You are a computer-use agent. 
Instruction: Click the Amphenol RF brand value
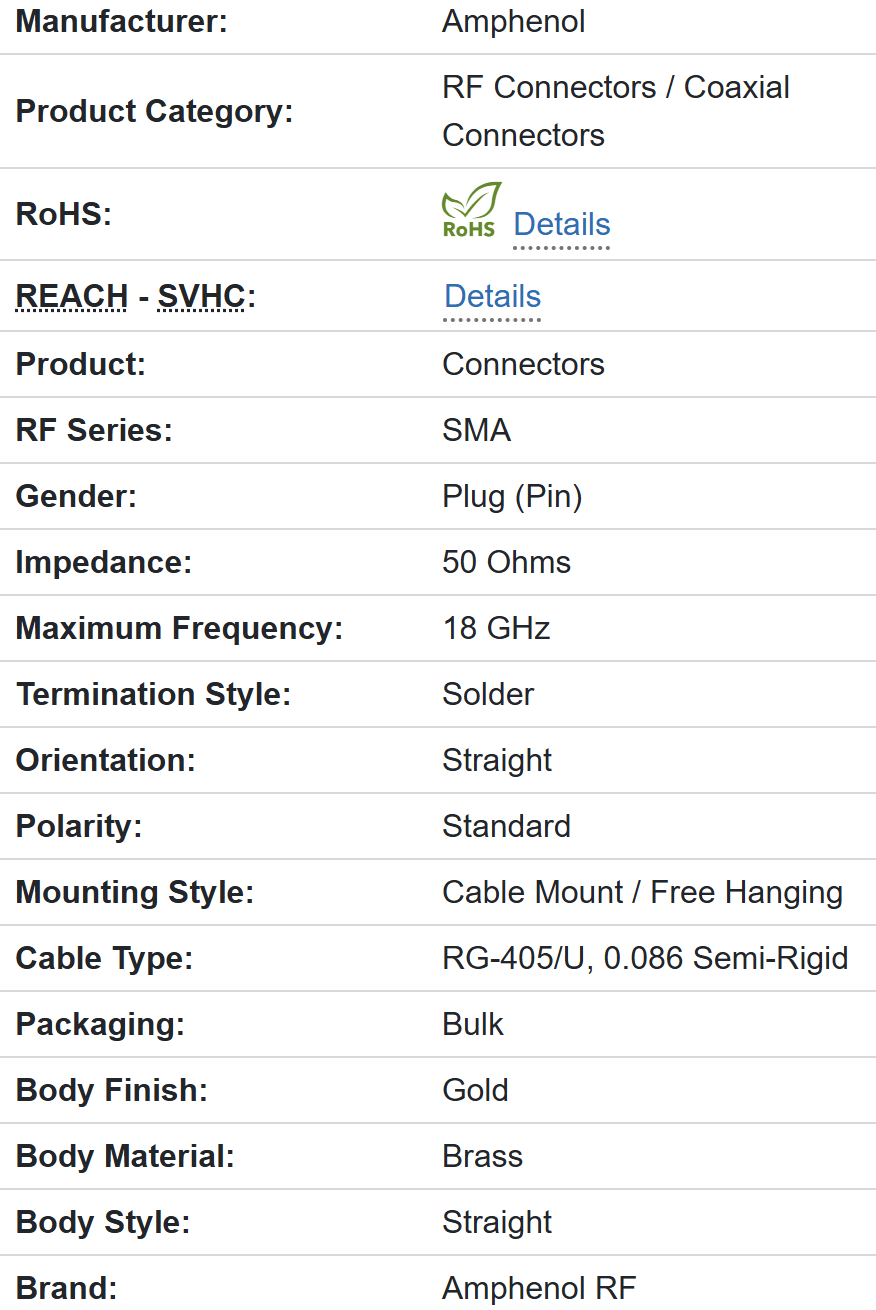tap(539, 1288)
